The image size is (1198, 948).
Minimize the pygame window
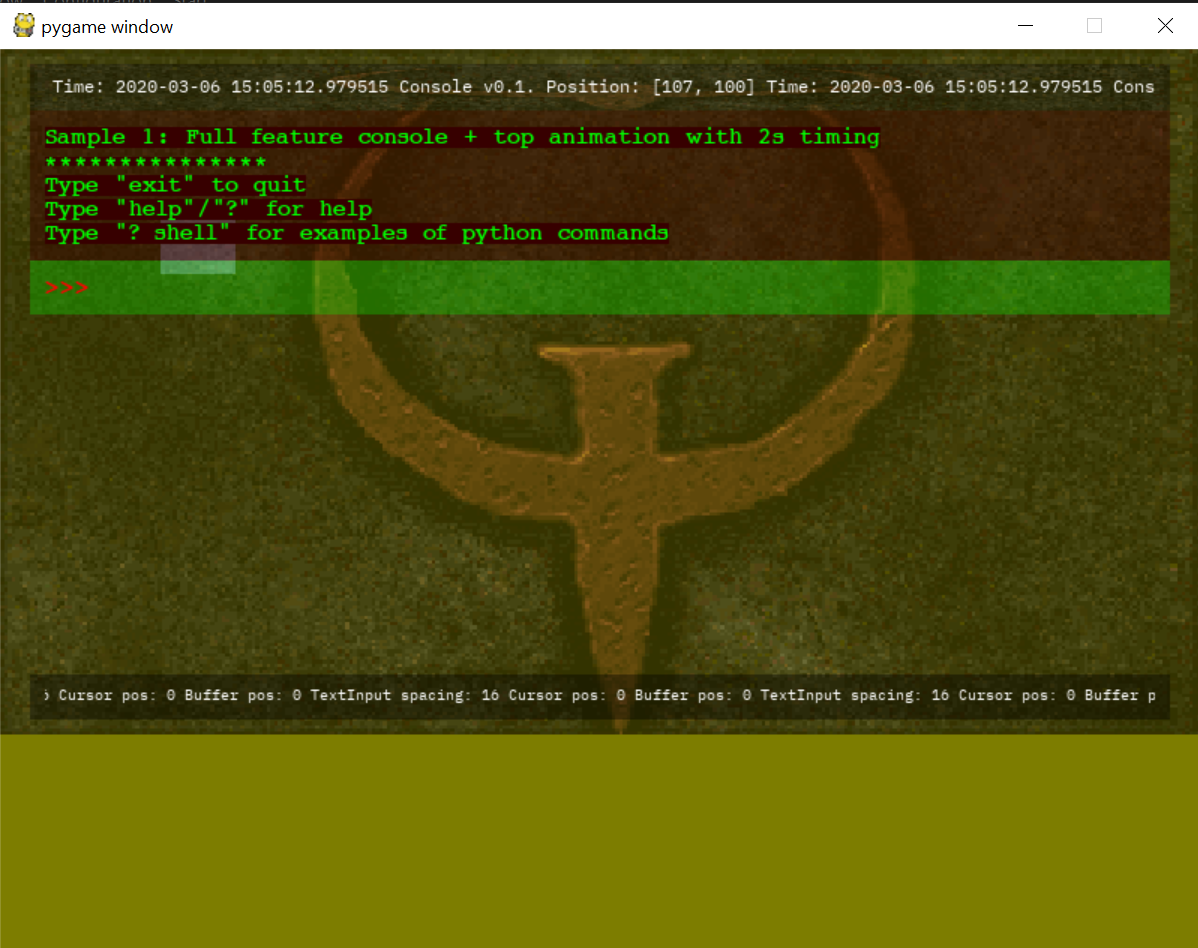point(1025,26)
